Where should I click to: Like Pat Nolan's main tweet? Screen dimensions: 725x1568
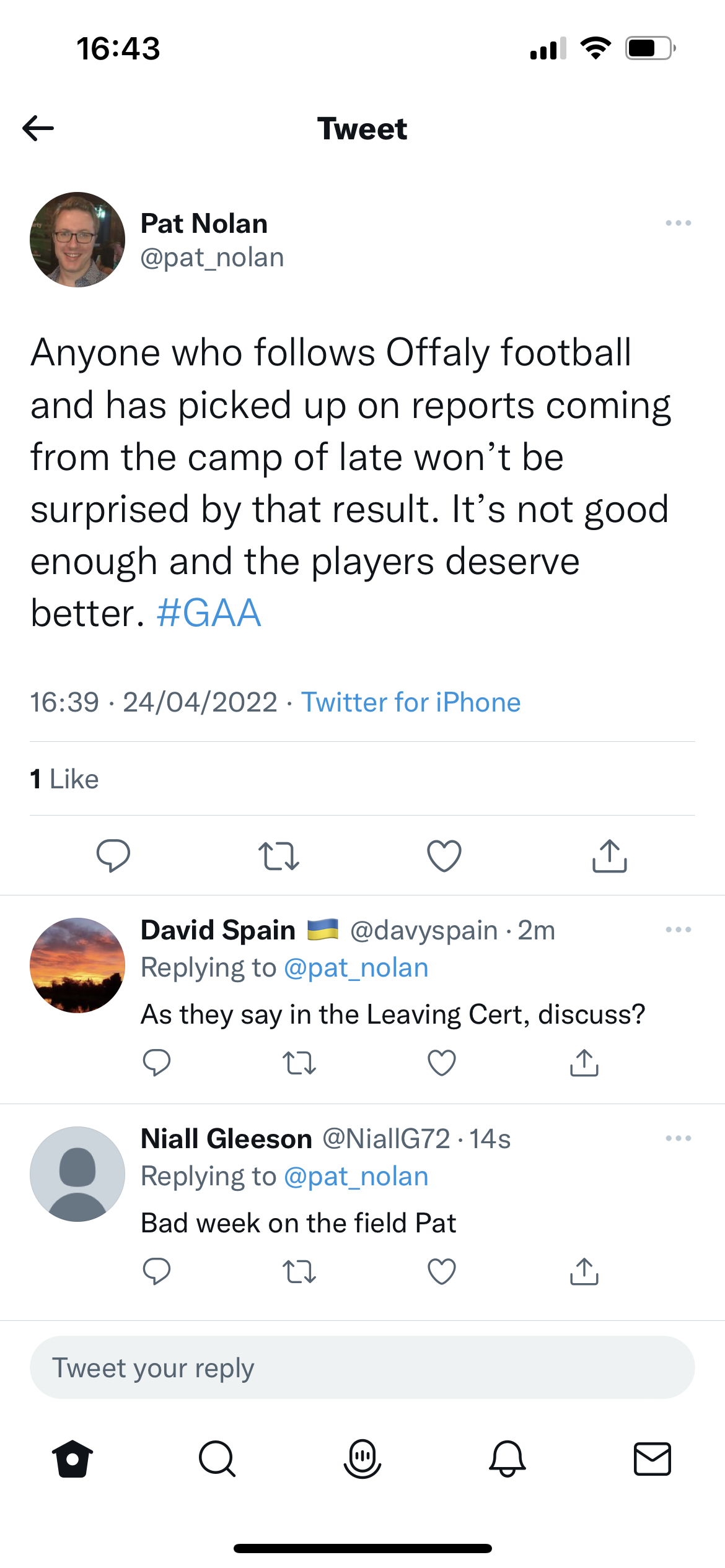coord(444,856)
